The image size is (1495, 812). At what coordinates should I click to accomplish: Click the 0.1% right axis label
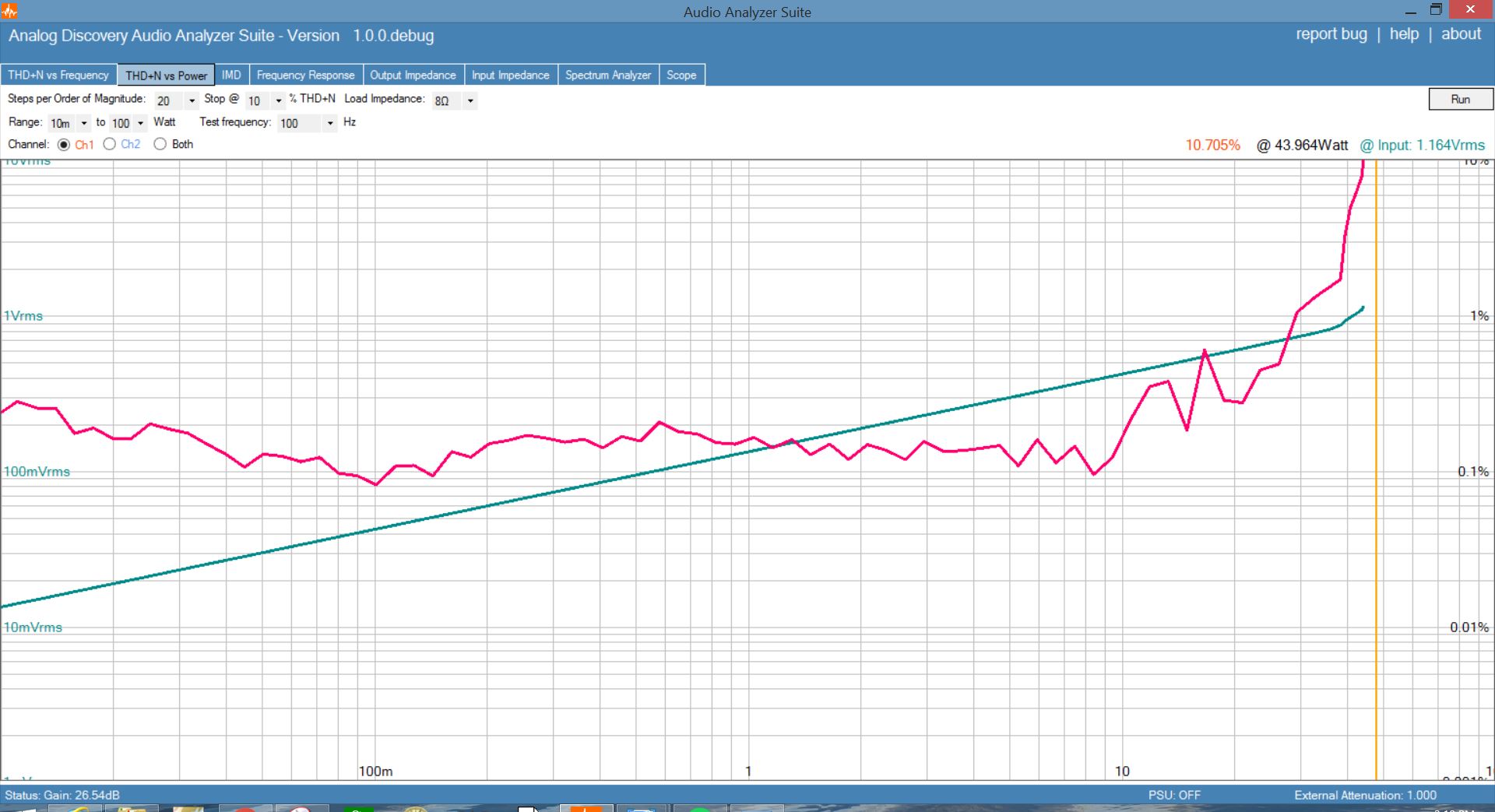1472,472
